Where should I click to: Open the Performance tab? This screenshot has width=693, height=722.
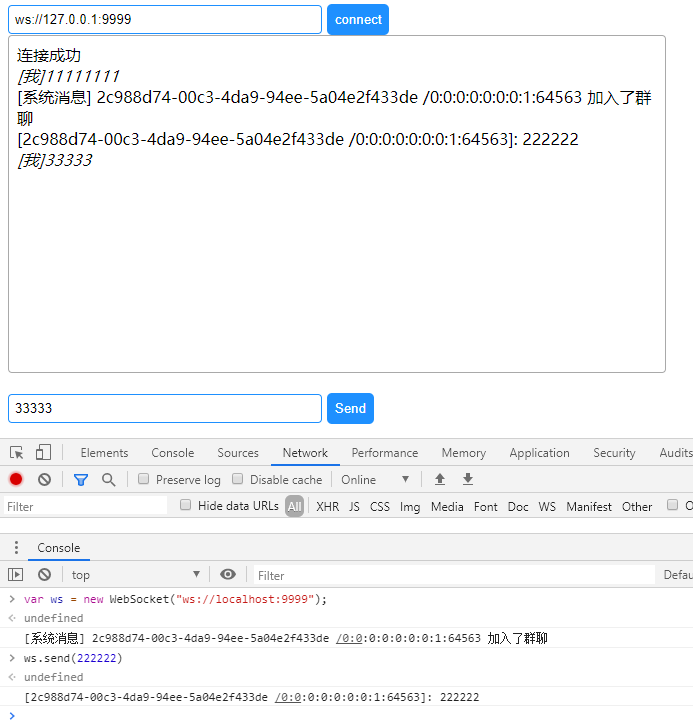pyautogui.click(x=385, y=453)
